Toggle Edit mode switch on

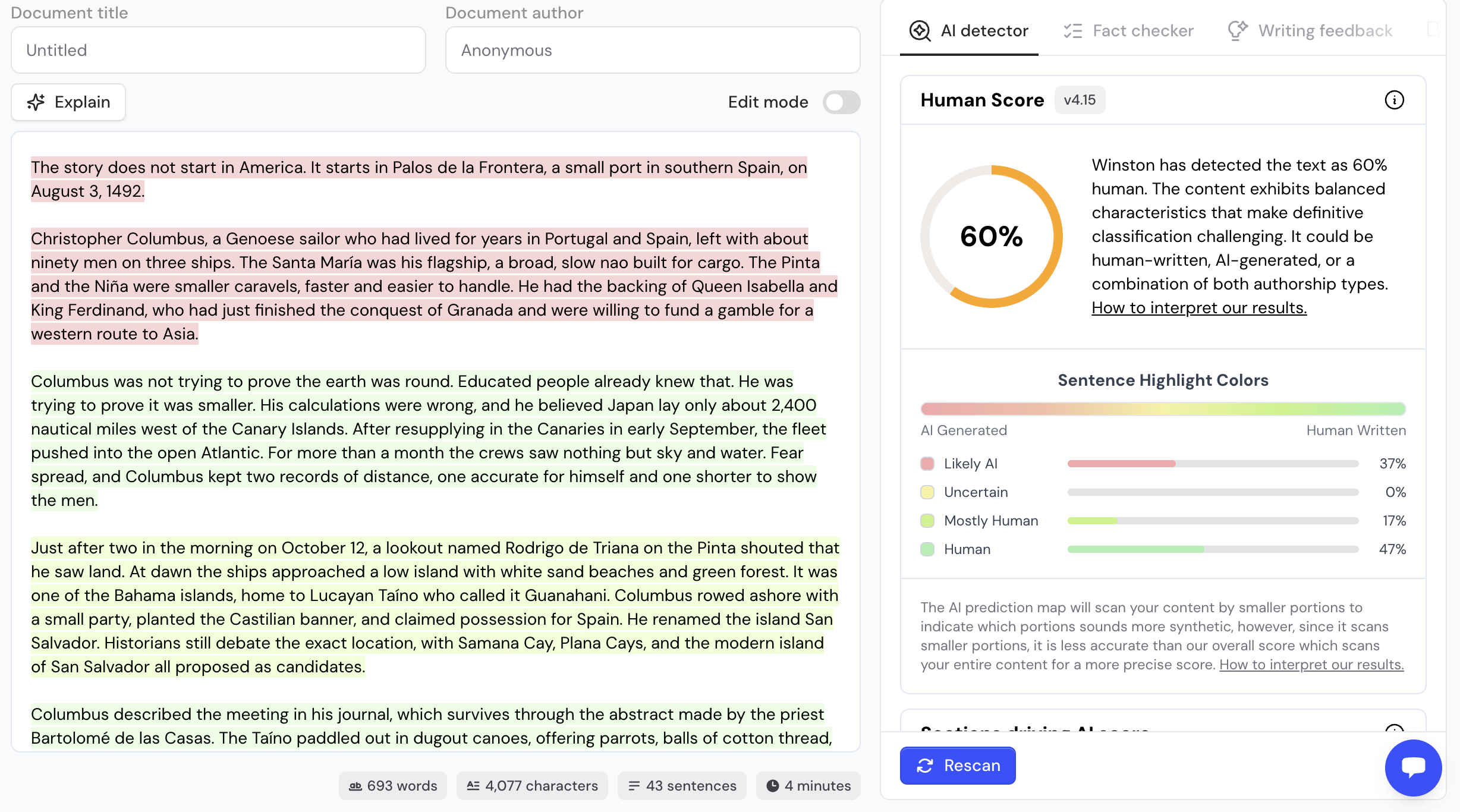tap(841, 102)
